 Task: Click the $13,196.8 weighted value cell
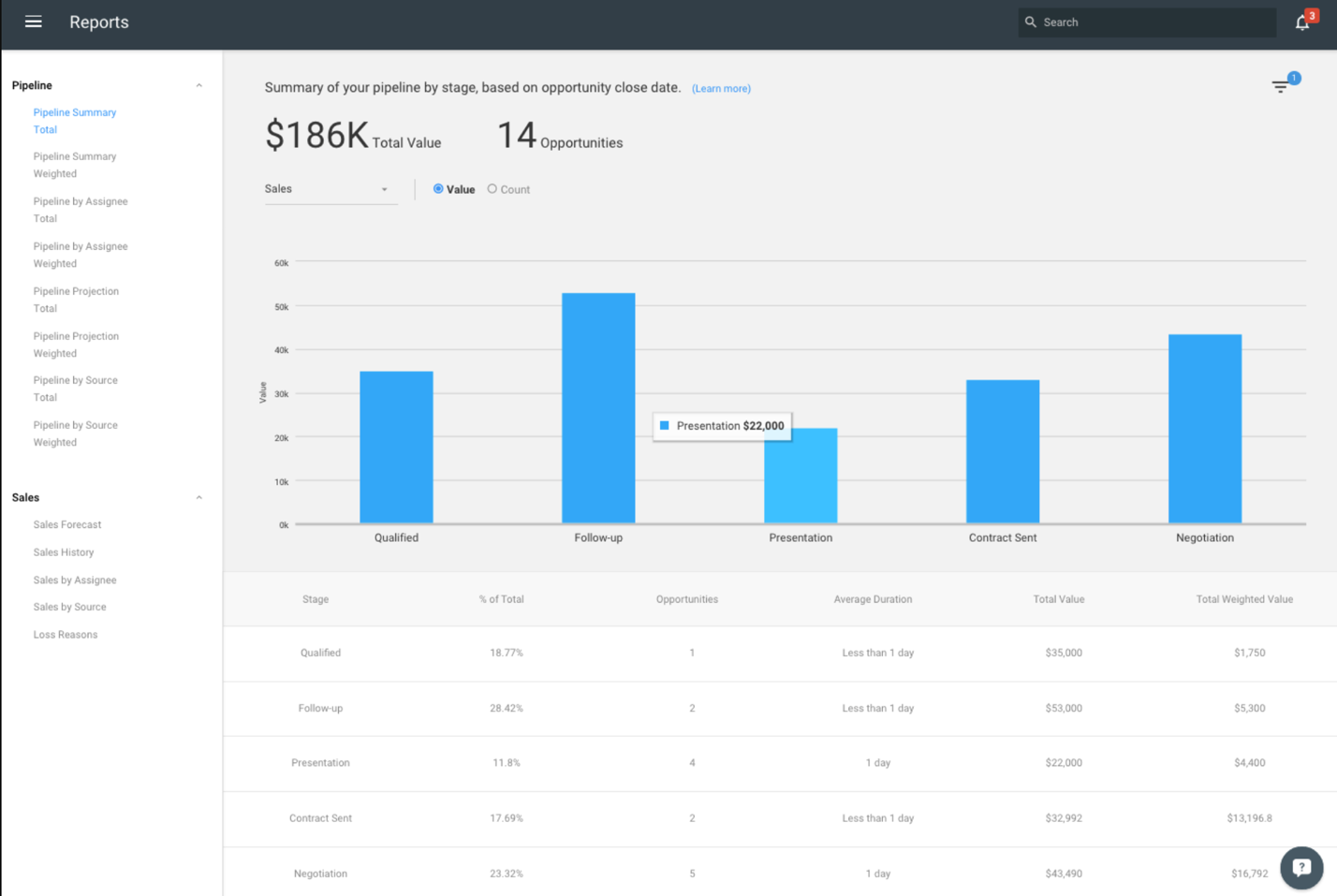coord(1250,818)
